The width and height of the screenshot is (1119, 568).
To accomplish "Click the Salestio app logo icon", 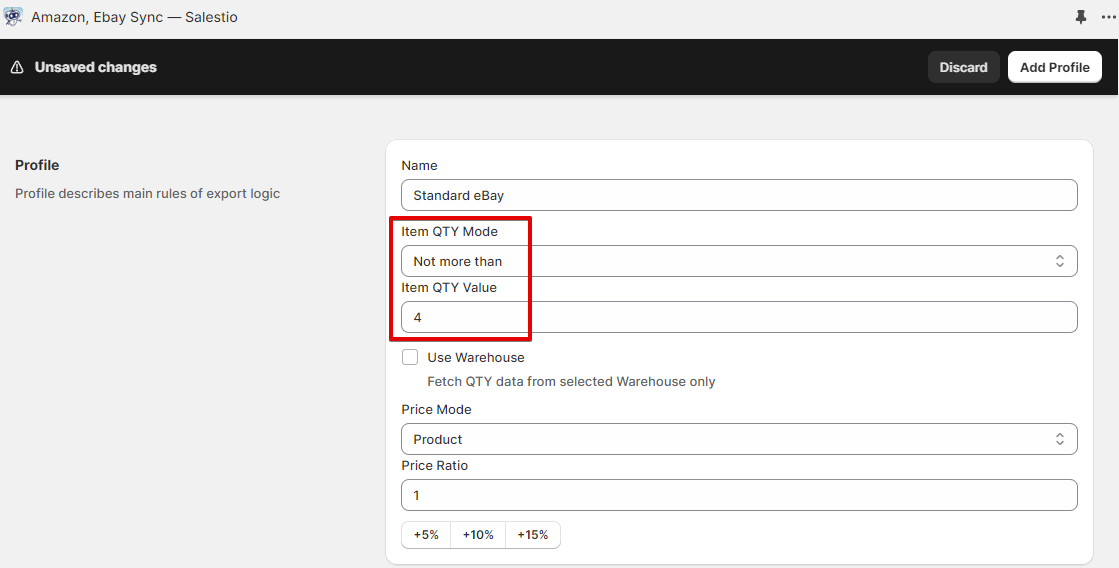I will tap(14, 17).
